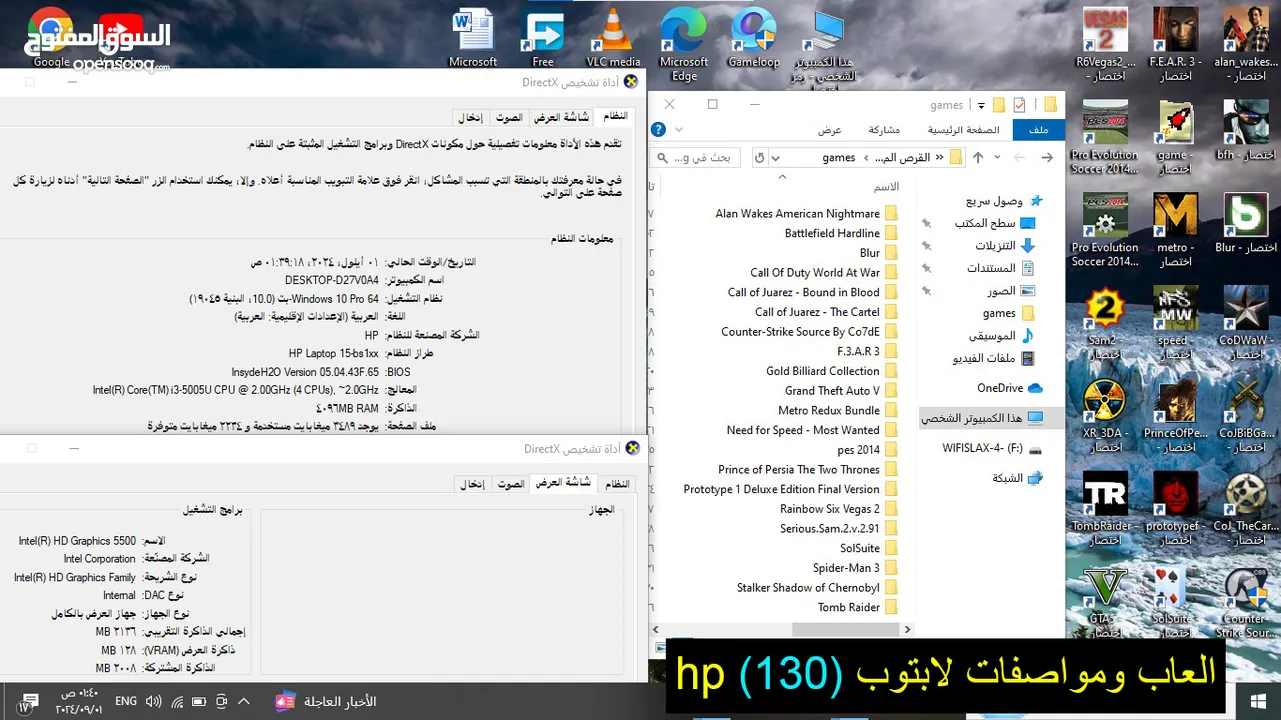Select إدخال tab in DirectX display device window
Image resolution: width=1281 pixels, height=720 pixels.
pyautogui.click(x=472, y=484)
